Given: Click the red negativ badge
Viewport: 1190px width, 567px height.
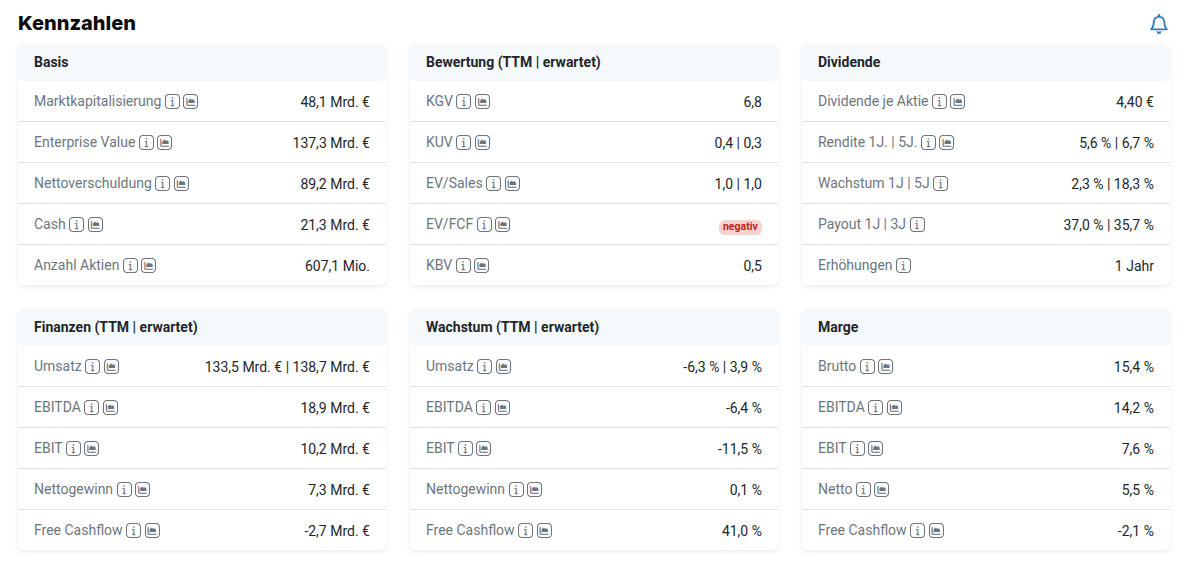Looking at the screenshot, I should [x=740, y=227].
